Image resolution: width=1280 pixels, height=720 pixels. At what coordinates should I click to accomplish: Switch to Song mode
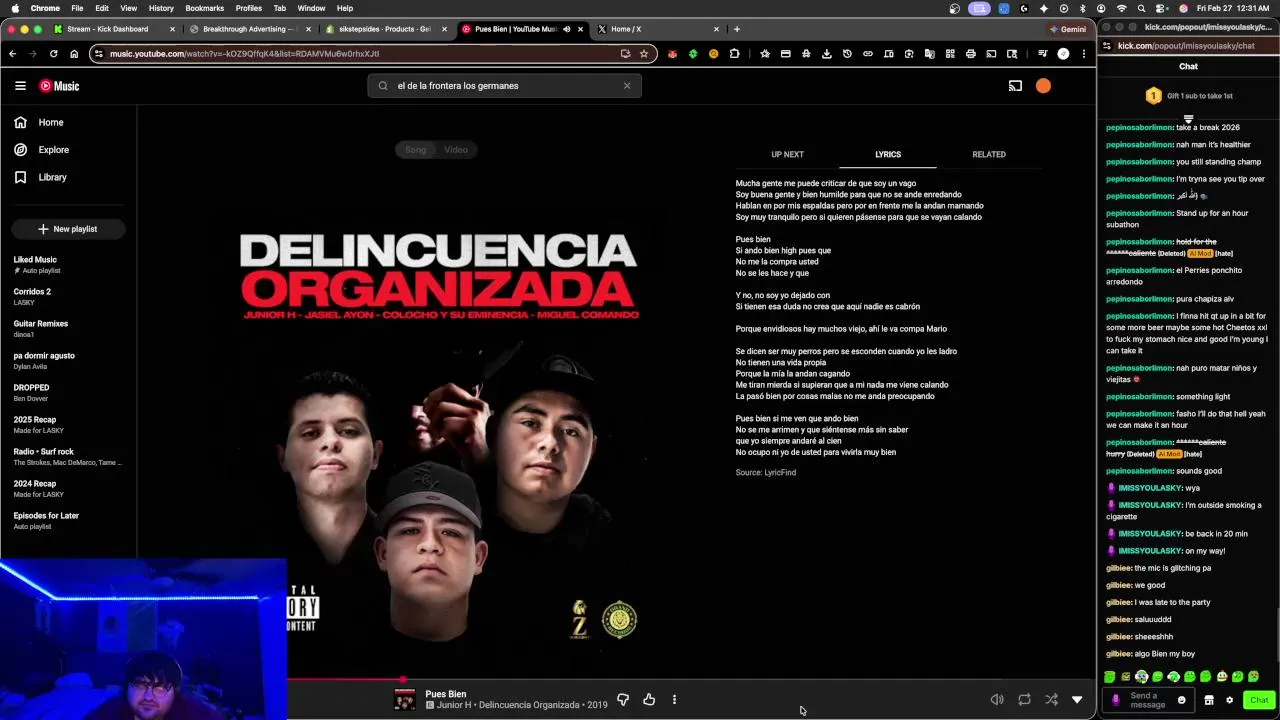[x=415, y=150]
